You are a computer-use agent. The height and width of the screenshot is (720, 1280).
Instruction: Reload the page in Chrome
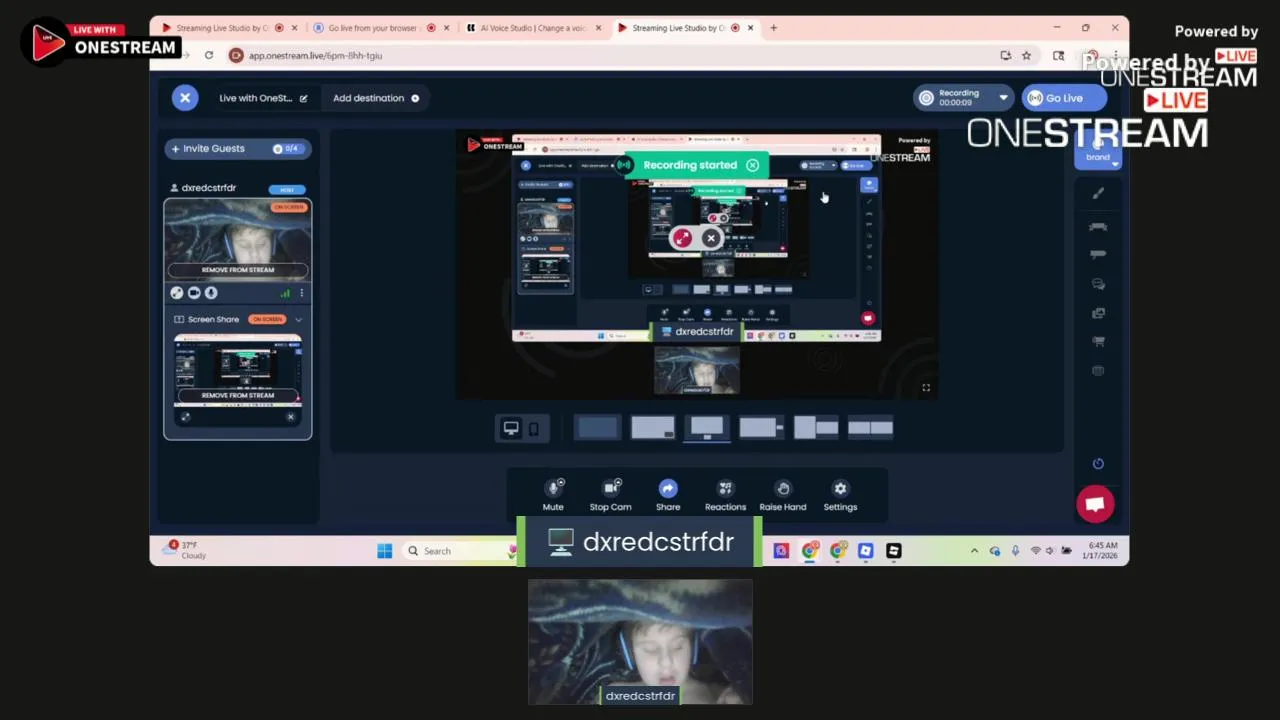(209, 56)
